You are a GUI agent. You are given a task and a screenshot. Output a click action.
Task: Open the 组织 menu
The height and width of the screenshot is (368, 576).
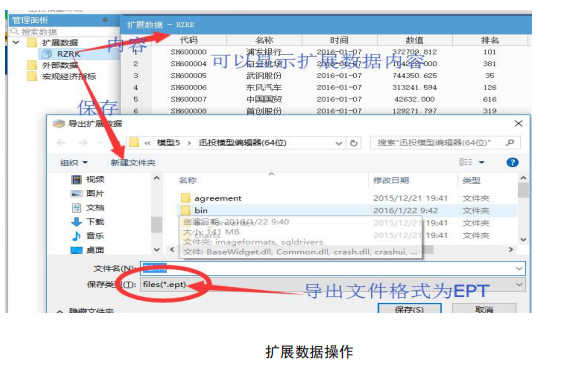point(74,162)
